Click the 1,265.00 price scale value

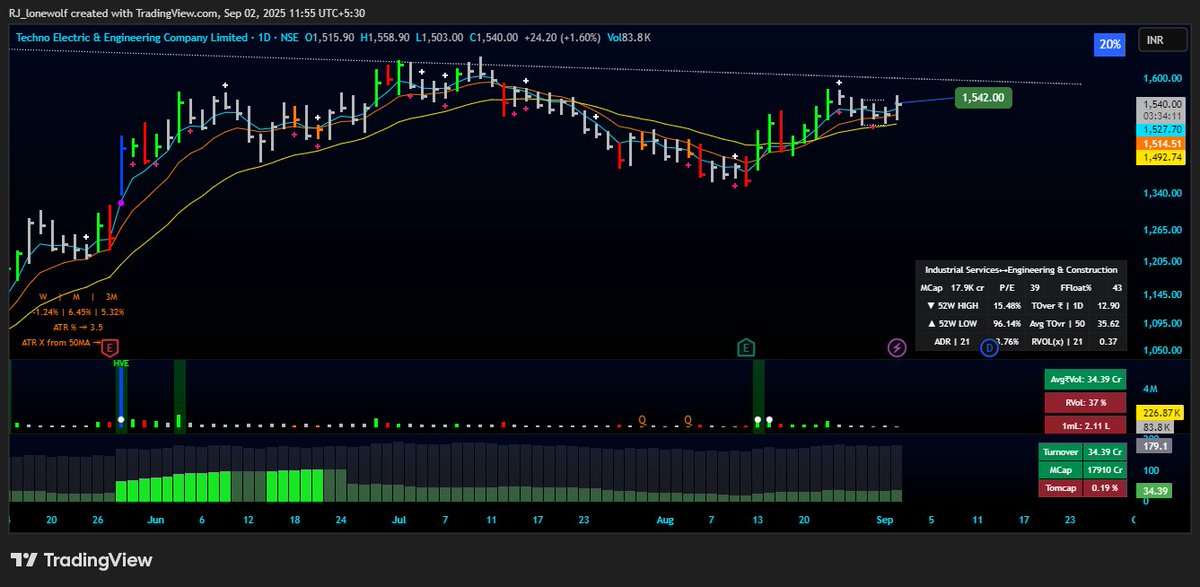pyautogui.click(x=1162, y=230)
